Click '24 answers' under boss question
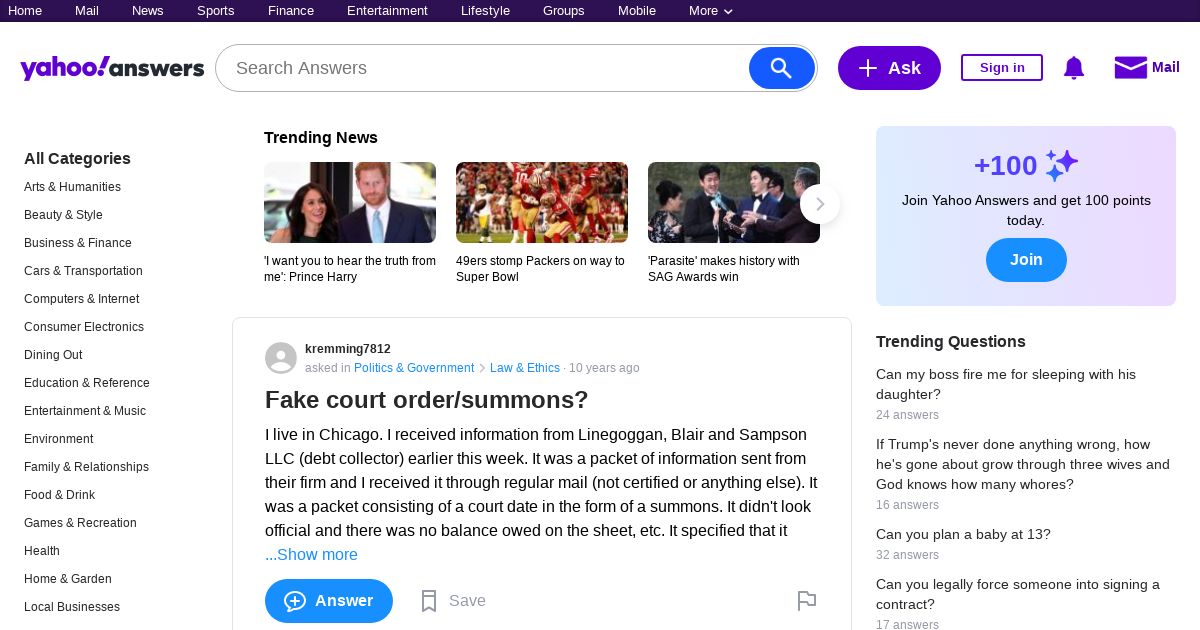The image size is (1200, 630). click(x=907, y=415)
